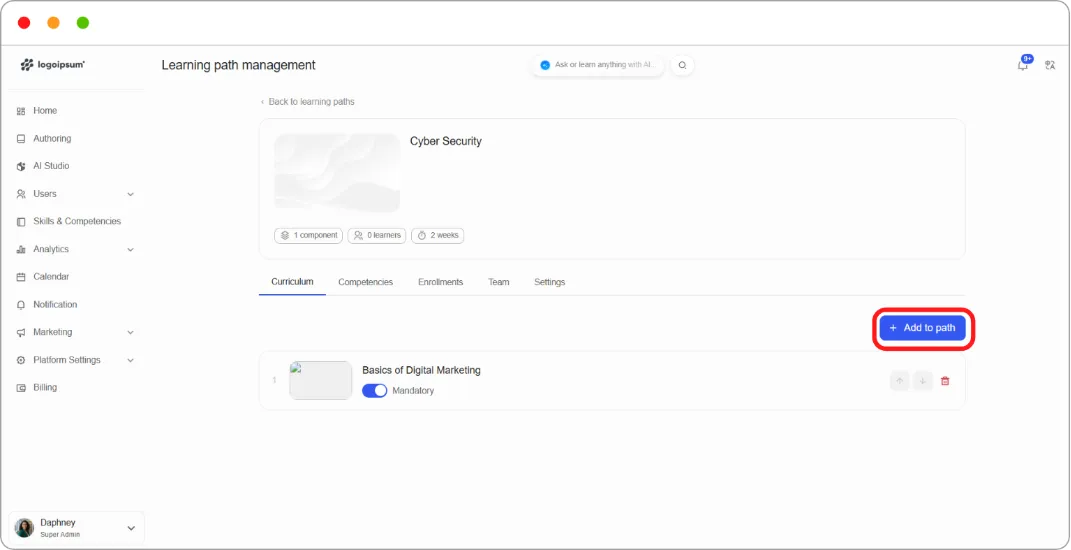
Task: Go back to learning paths
Action: point(307,102)
